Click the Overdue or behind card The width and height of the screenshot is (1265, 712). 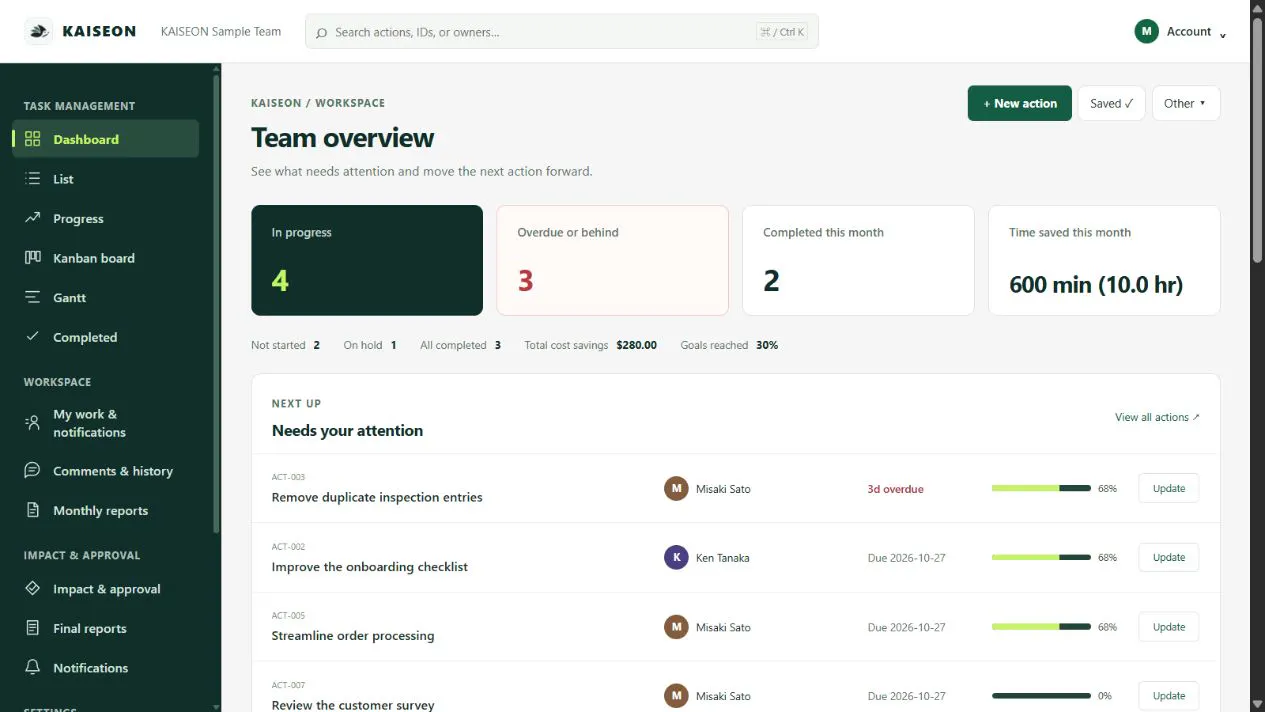click(x=612, y=261)
